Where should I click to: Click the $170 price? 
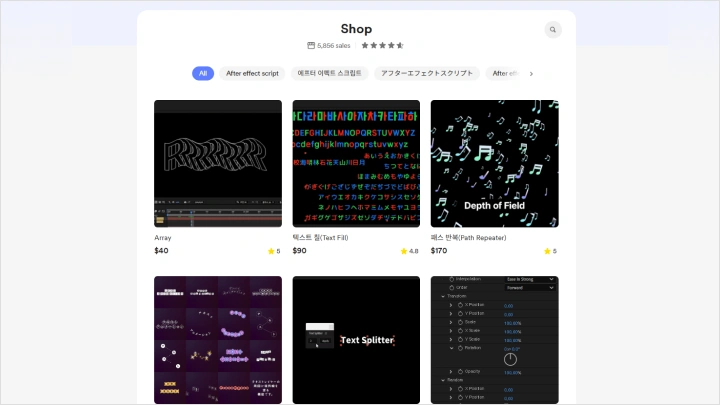[x=439, y=251]
